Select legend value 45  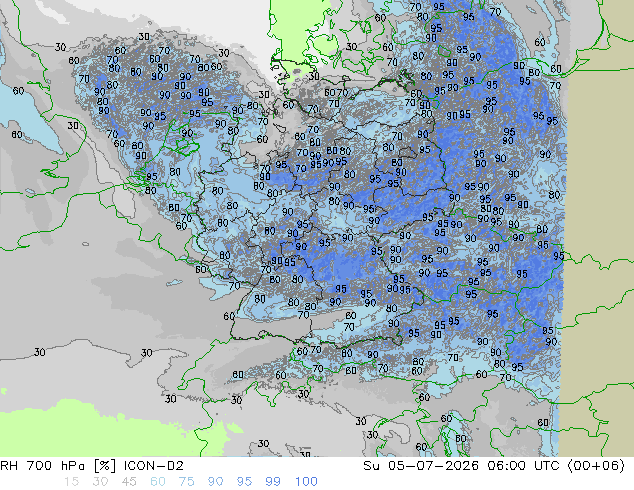click(x=129, y=482)
